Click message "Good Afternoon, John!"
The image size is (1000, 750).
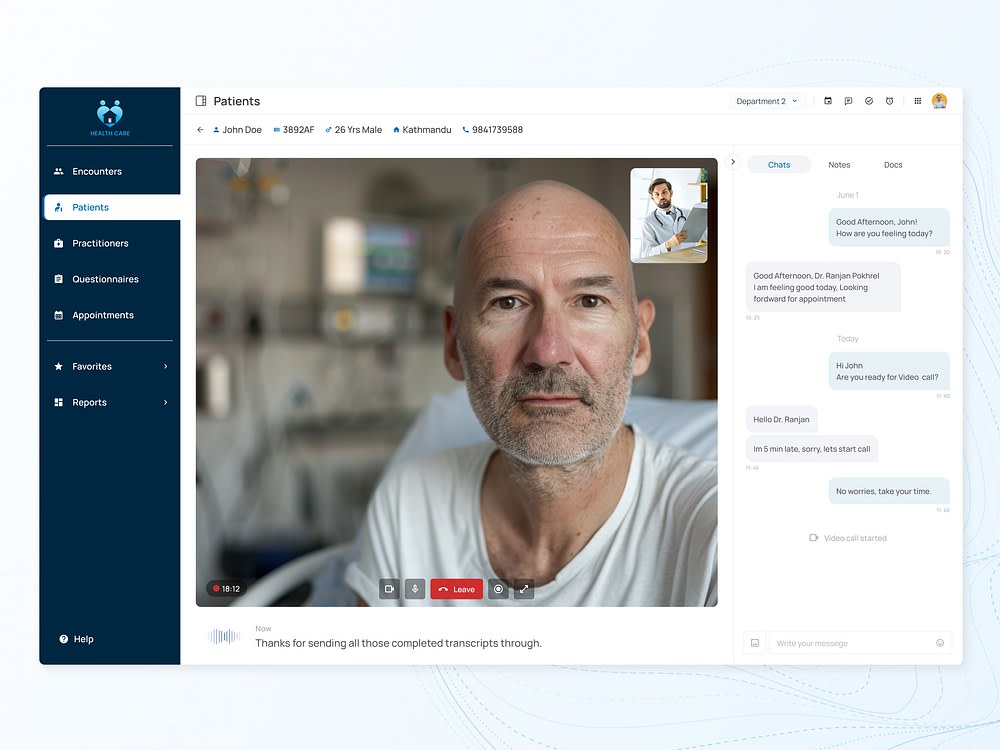(x=889, y=227)
